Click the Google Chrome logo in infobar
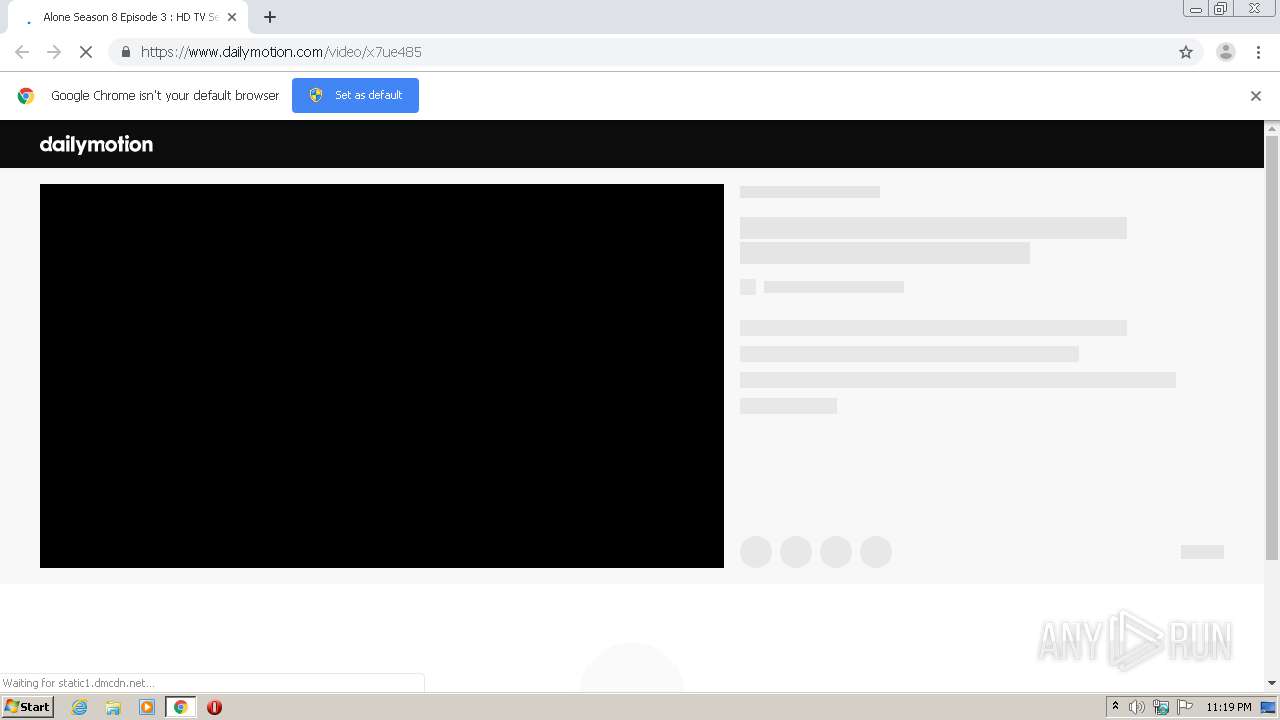Screen dimensions: 1280x720 (x=26, y=96)
